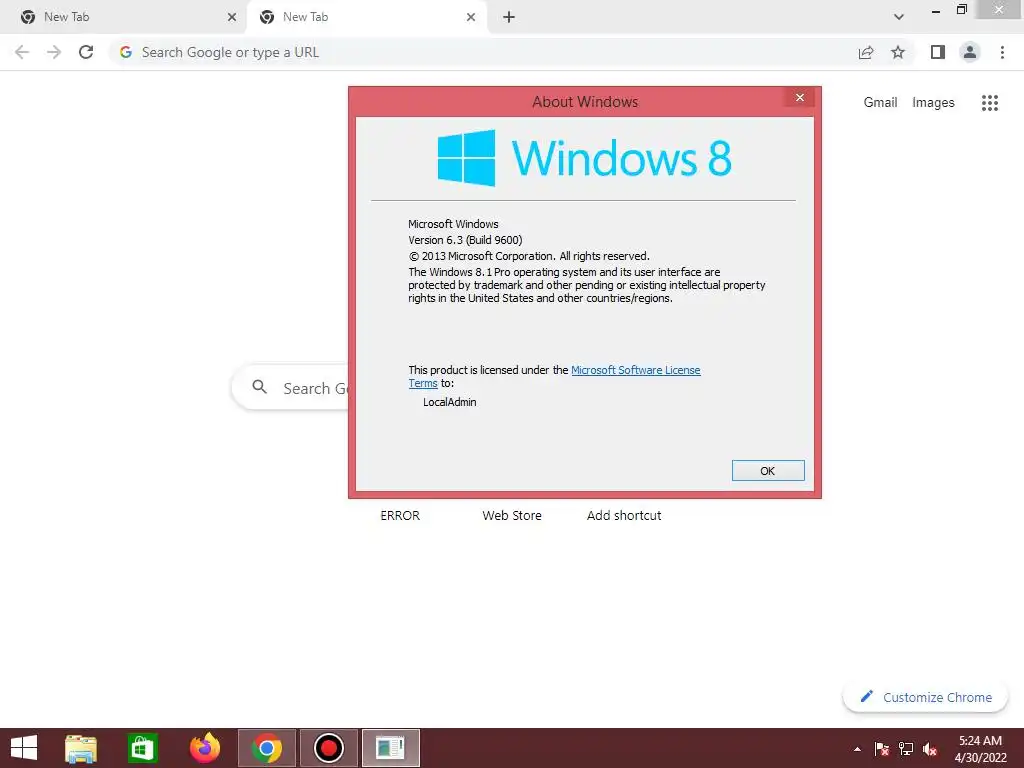Open the Windows Start button
1024x768 pixels.
point(24,748)
